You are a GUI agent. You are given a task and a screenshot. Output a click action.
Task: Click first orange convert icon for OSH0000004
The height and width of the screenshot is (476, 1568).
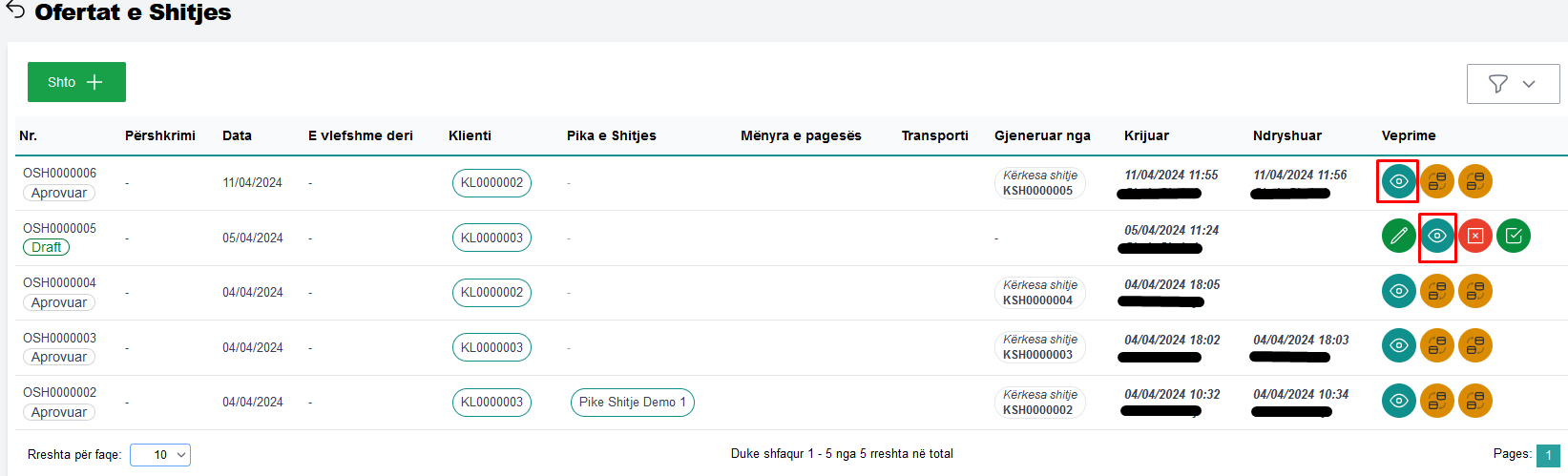[1436, 291]
